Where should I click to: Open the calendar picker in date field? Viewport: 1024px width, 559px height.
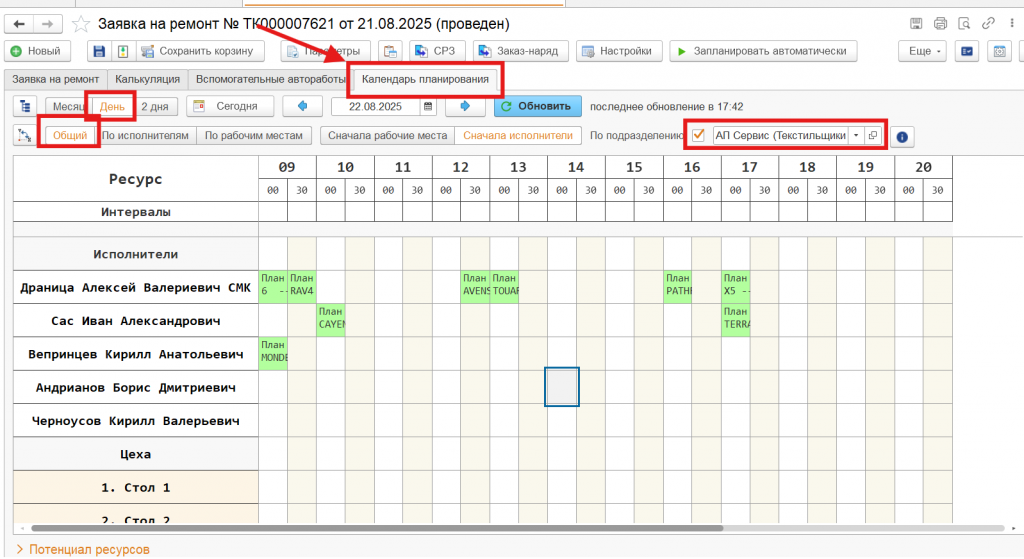click(428, 106)
